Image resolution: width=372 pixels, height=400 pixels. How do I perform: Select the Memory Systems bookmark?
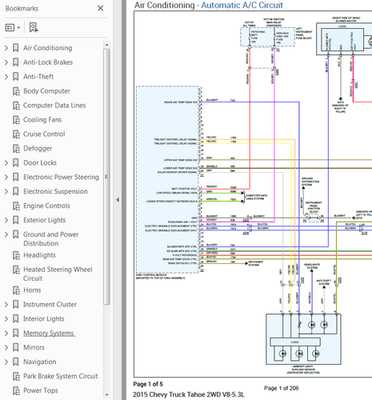pos(49,333)
